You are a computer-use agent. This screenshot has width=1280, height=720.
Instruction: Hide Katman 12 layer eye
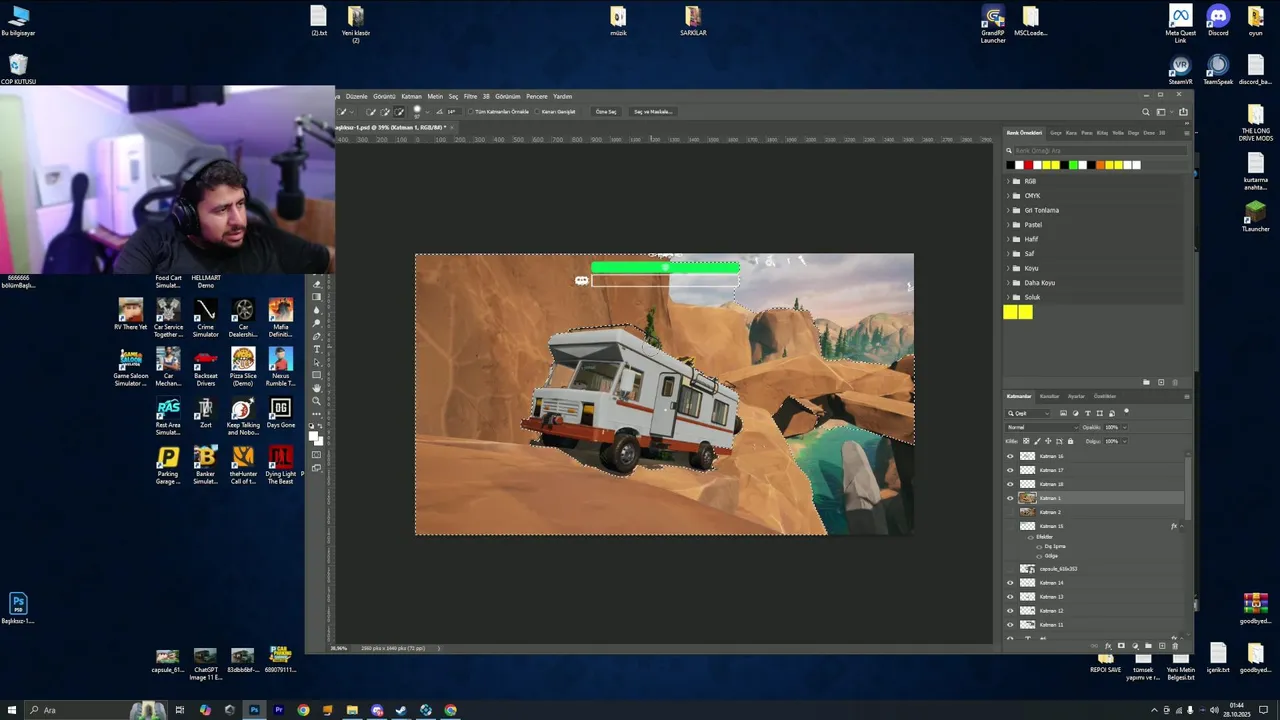pos(1010,611)
